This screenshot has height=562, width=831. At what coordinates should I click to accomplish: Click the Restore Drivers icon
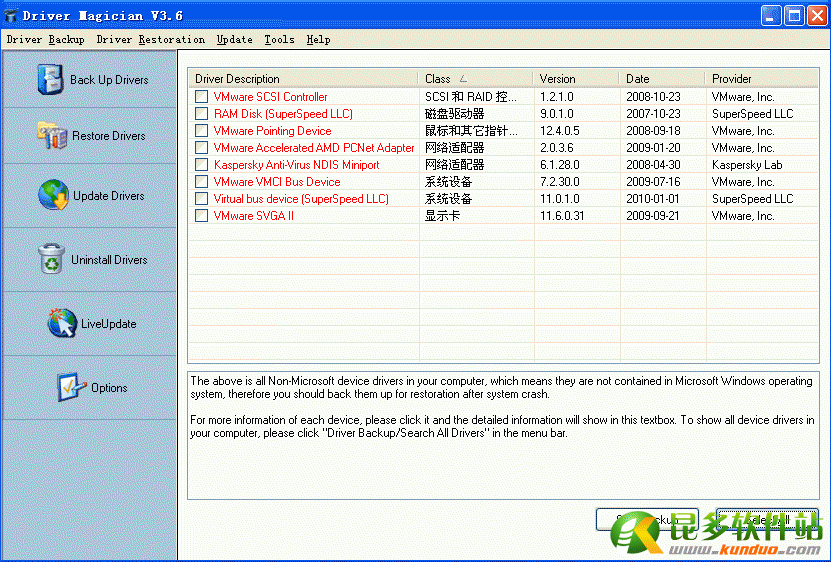point(51,135)
